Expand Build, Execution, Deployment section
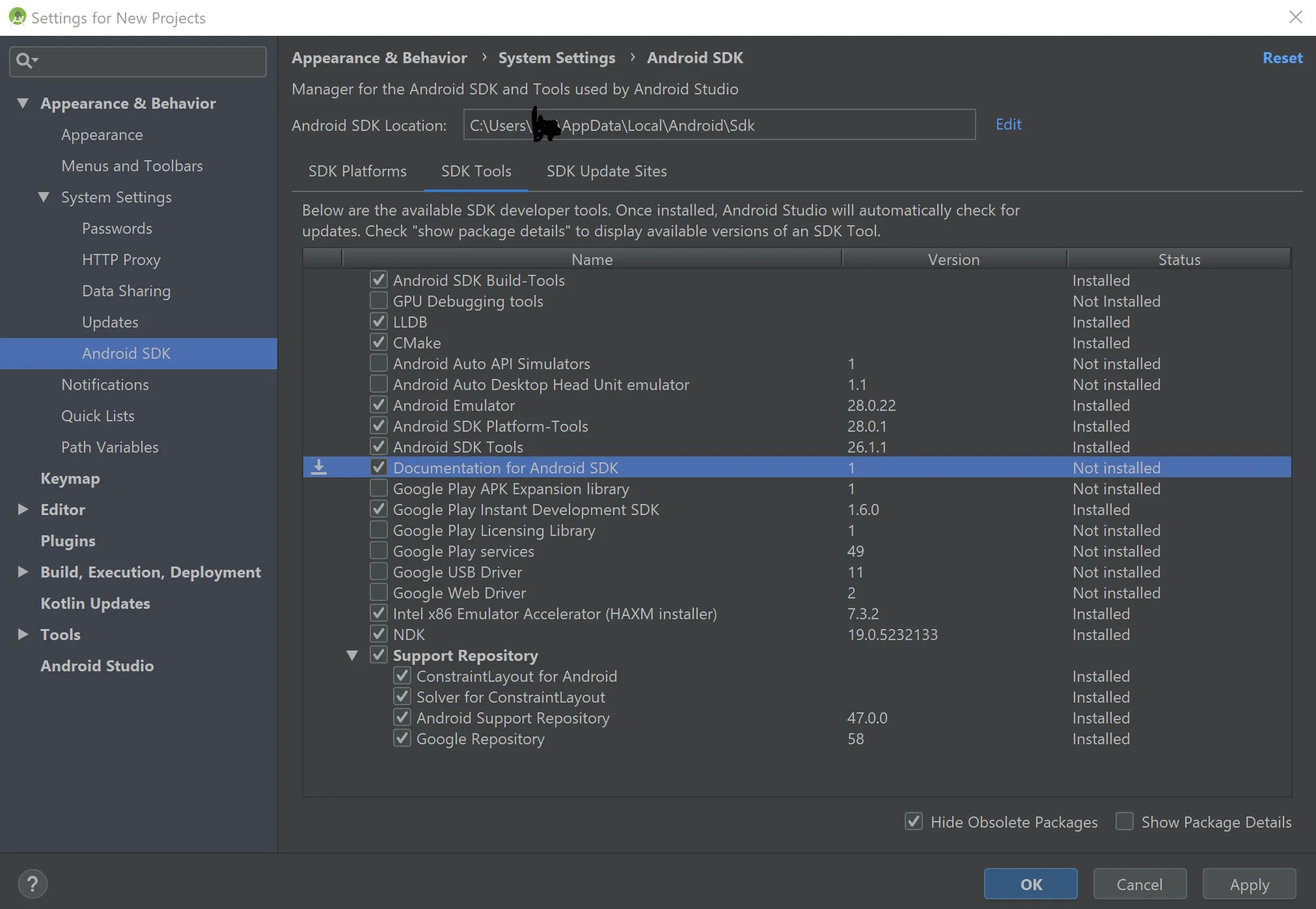Viewport: 1316px width, 909px height. [x=23, y=572]
